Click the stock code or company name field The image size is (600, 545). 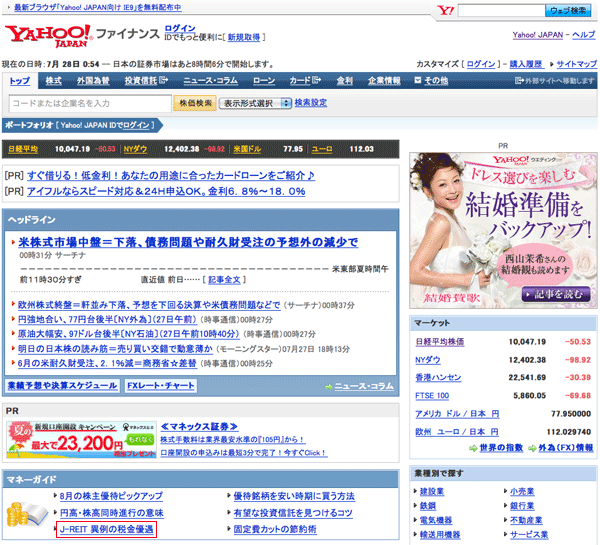[88, 103]
